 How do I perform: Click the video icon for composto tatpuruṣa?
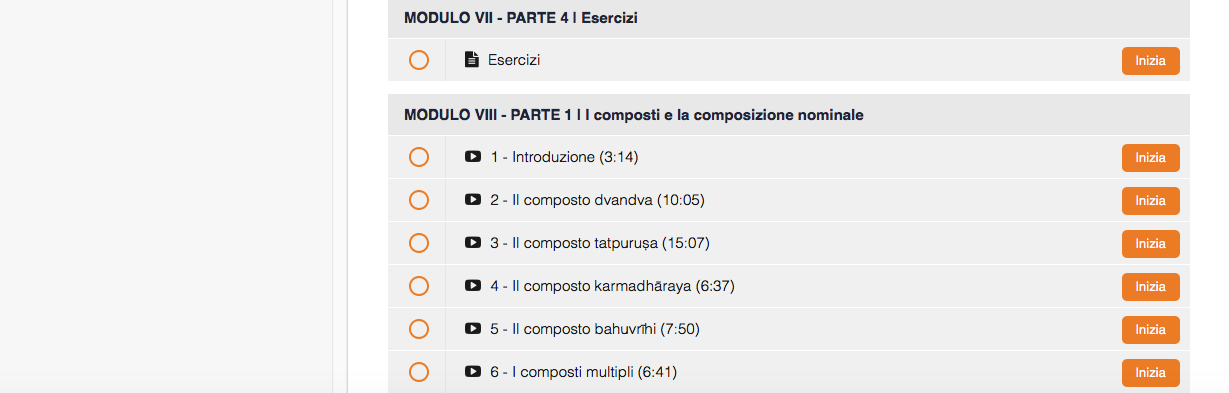coord(473,243)
